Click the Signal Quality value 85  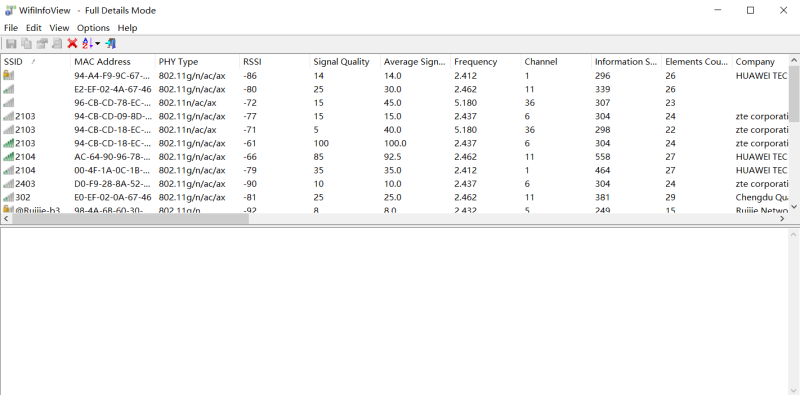pyautogui.click(x=318, y=157)
